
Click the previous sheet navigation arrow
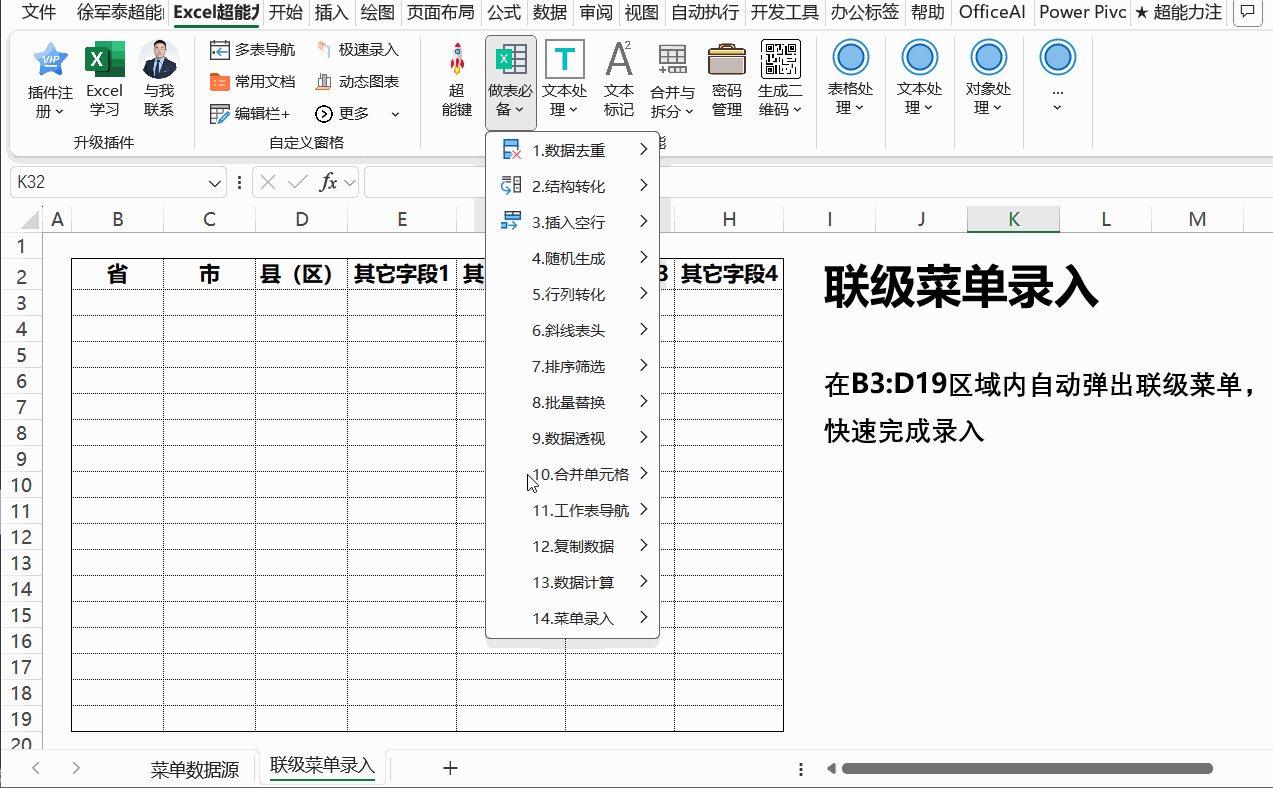(x=36, y=768)
